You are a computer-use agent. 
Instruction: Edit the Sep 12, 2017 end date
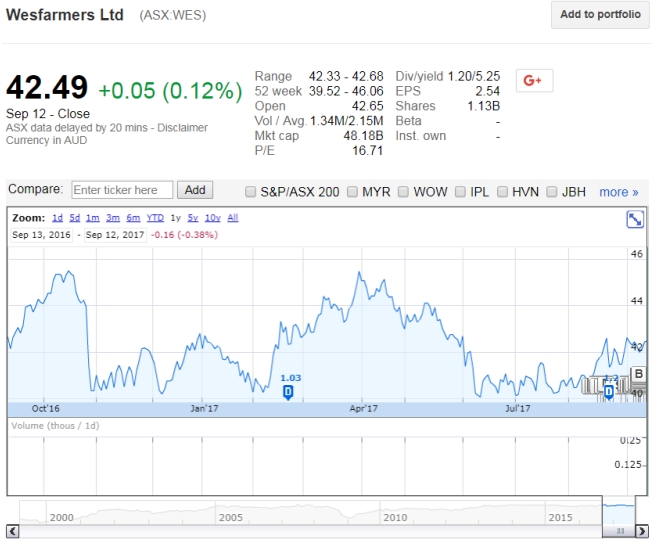(115, 235)
